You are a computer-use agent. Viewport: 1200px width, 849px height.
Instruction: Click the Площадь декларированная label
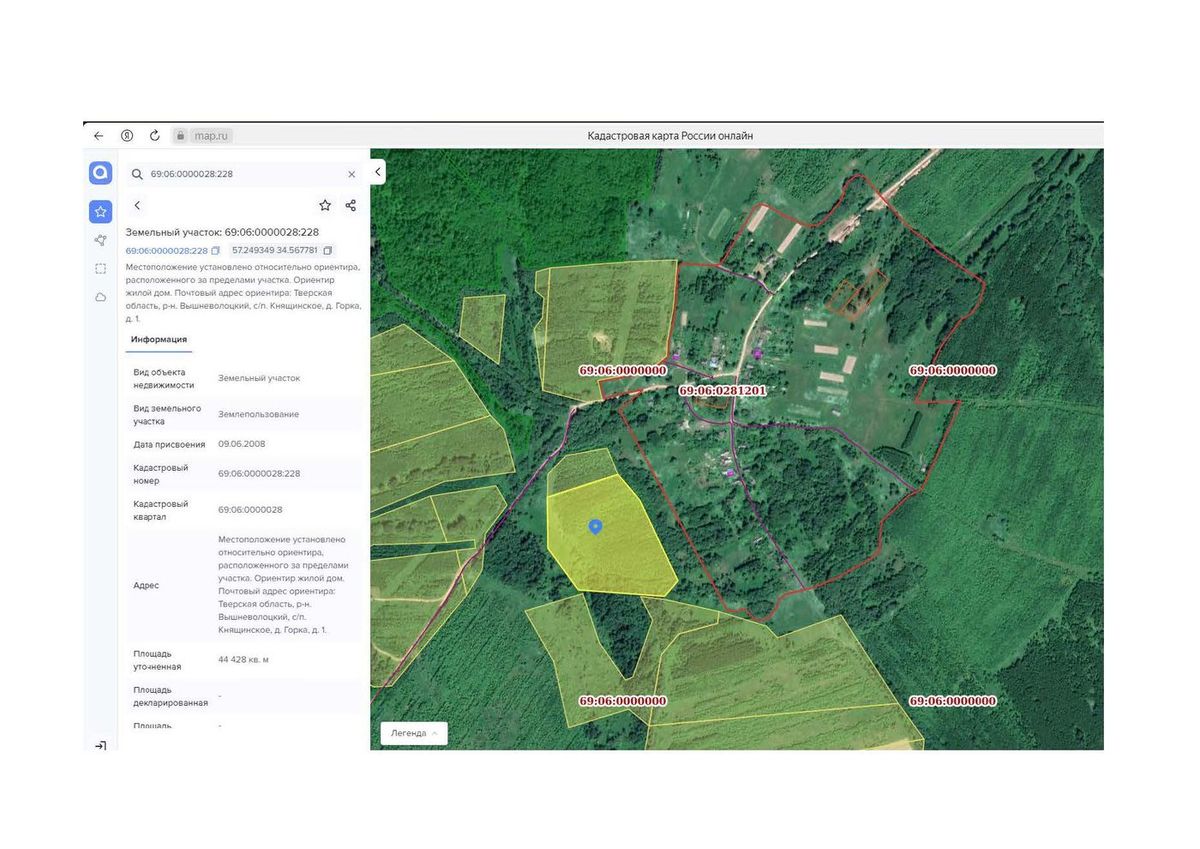171,696
